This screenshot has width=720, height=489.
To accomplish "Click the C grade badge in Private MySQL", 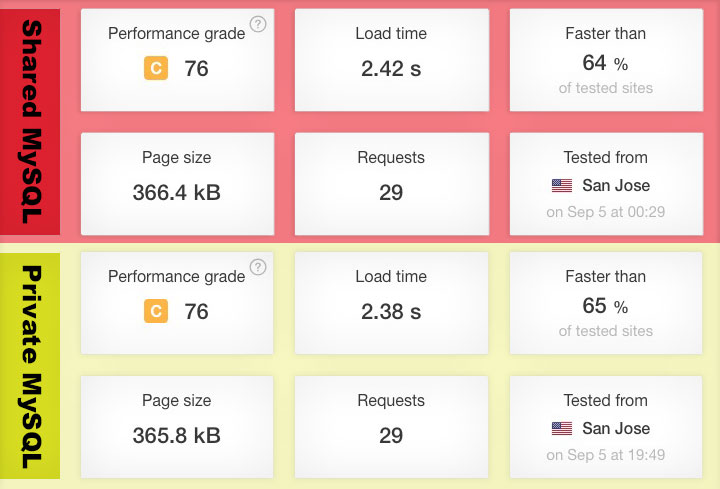I will [156, 311].
